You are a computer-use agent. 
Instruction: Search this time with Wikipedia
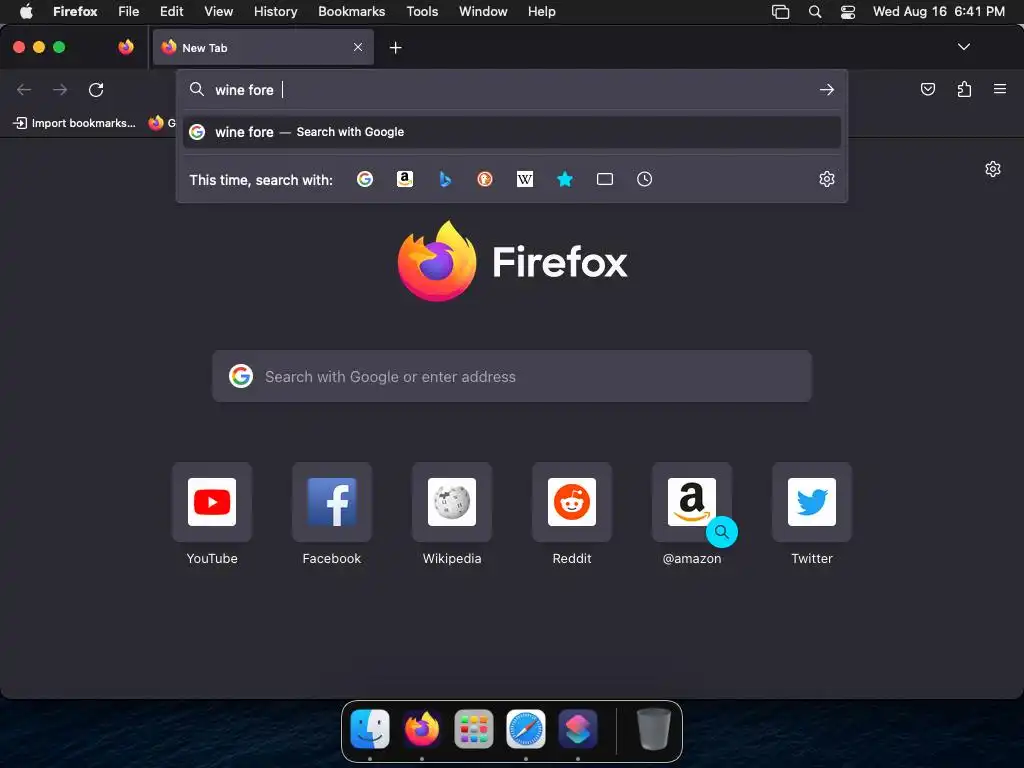click(524, 179)
